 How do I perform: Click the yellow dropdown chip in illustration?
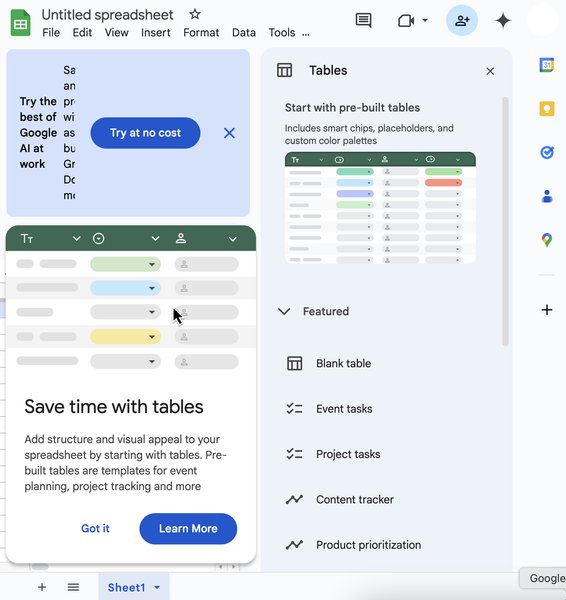coord(126,337)
